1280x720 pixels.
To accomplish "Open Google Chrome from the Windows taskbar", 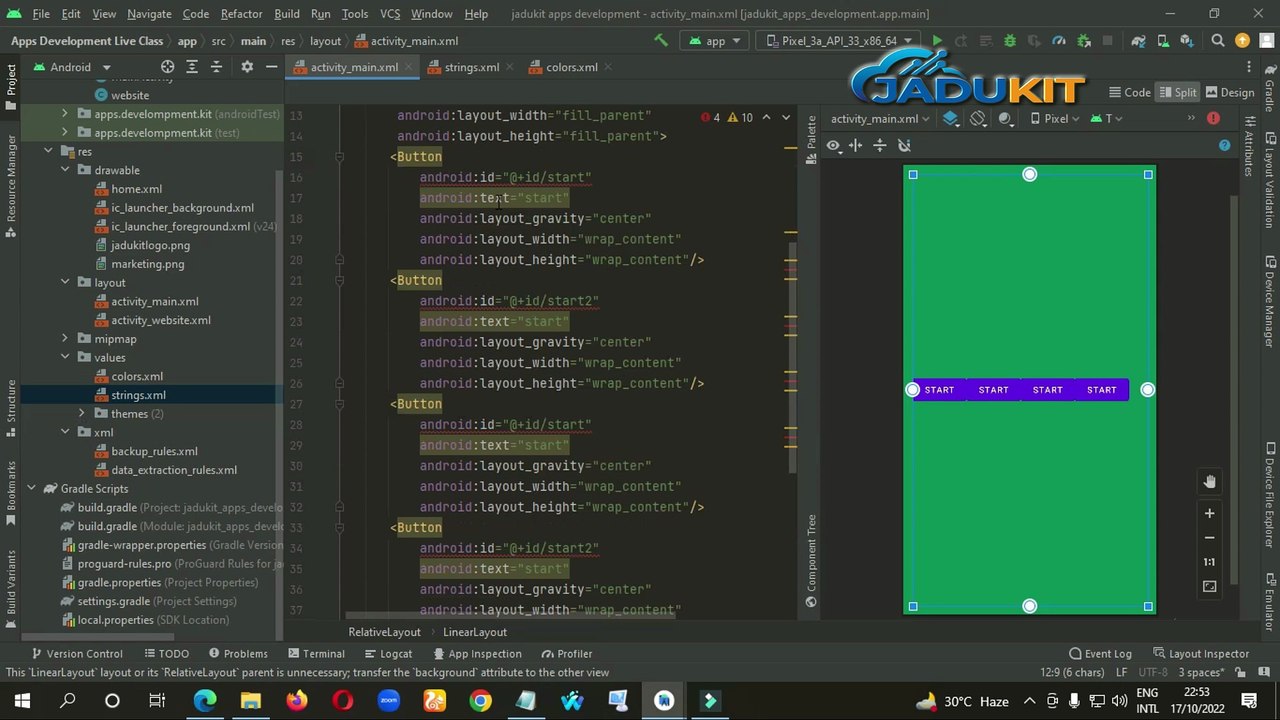I will [x=480, y=701].
